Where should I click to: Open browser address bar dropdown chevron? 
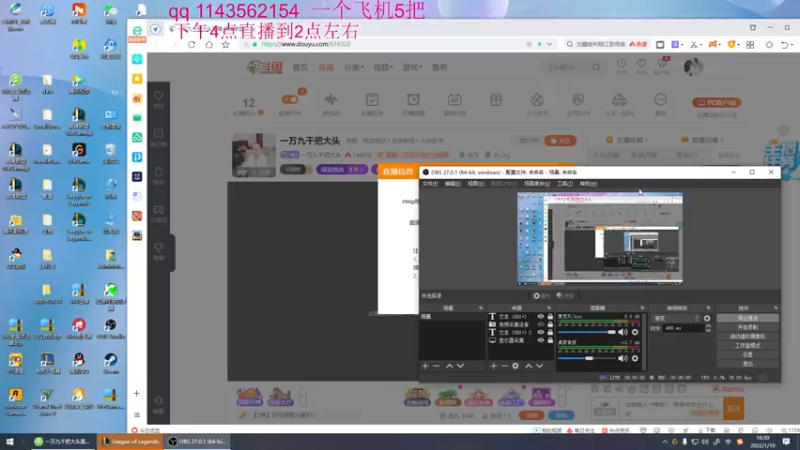[x=549, y=44]
